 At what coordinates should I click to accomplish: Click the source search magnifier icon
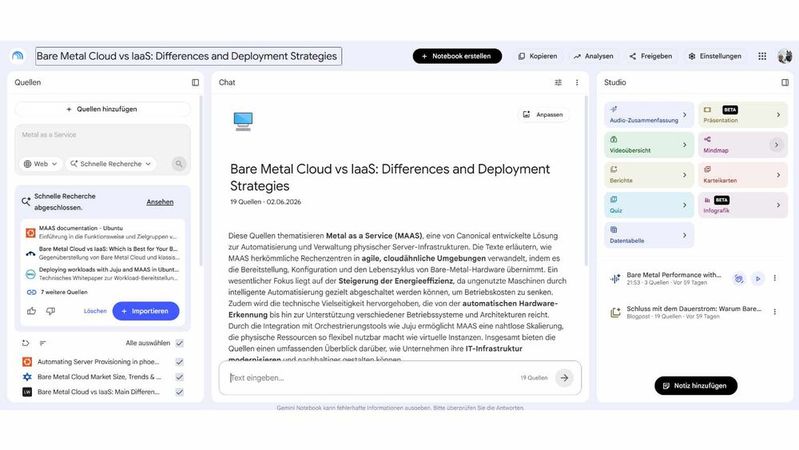179,164
